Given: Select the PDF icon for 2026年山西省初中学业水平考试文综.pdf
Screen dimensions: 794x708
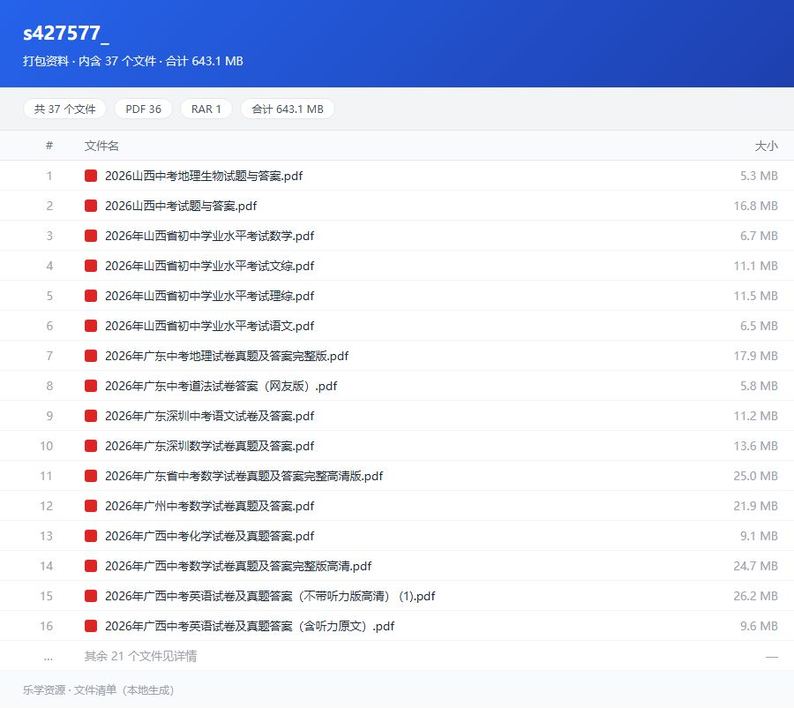Looking at the screenshot, I should point(91,265).
